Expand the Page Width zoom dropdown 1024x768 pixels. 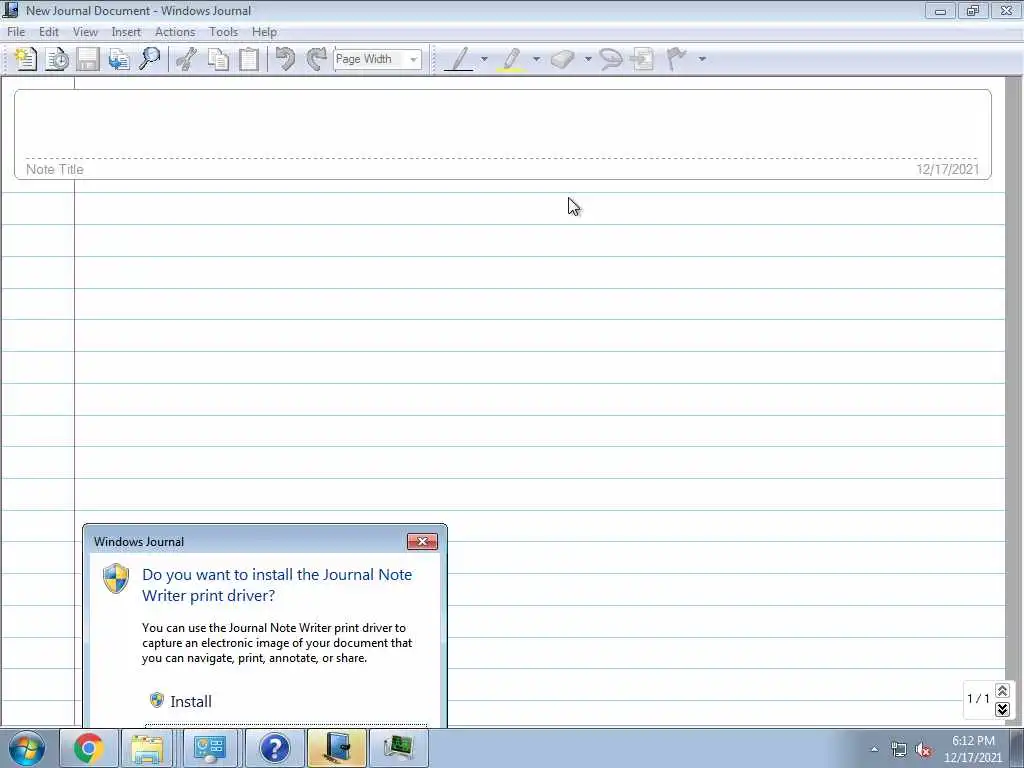tap(413, 59)
